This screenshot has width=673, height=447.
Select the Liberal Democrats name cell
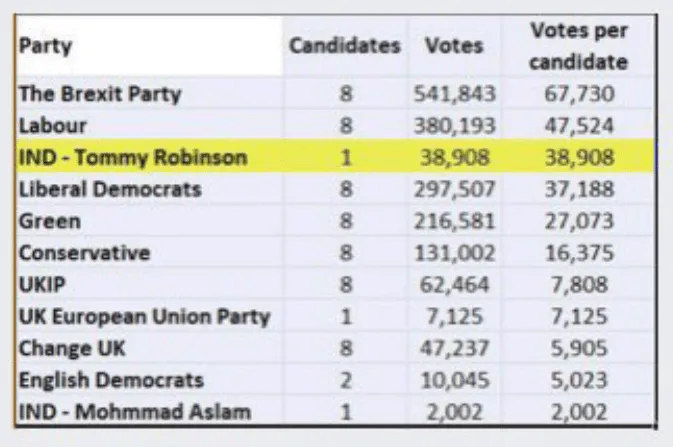click(150, 189)
